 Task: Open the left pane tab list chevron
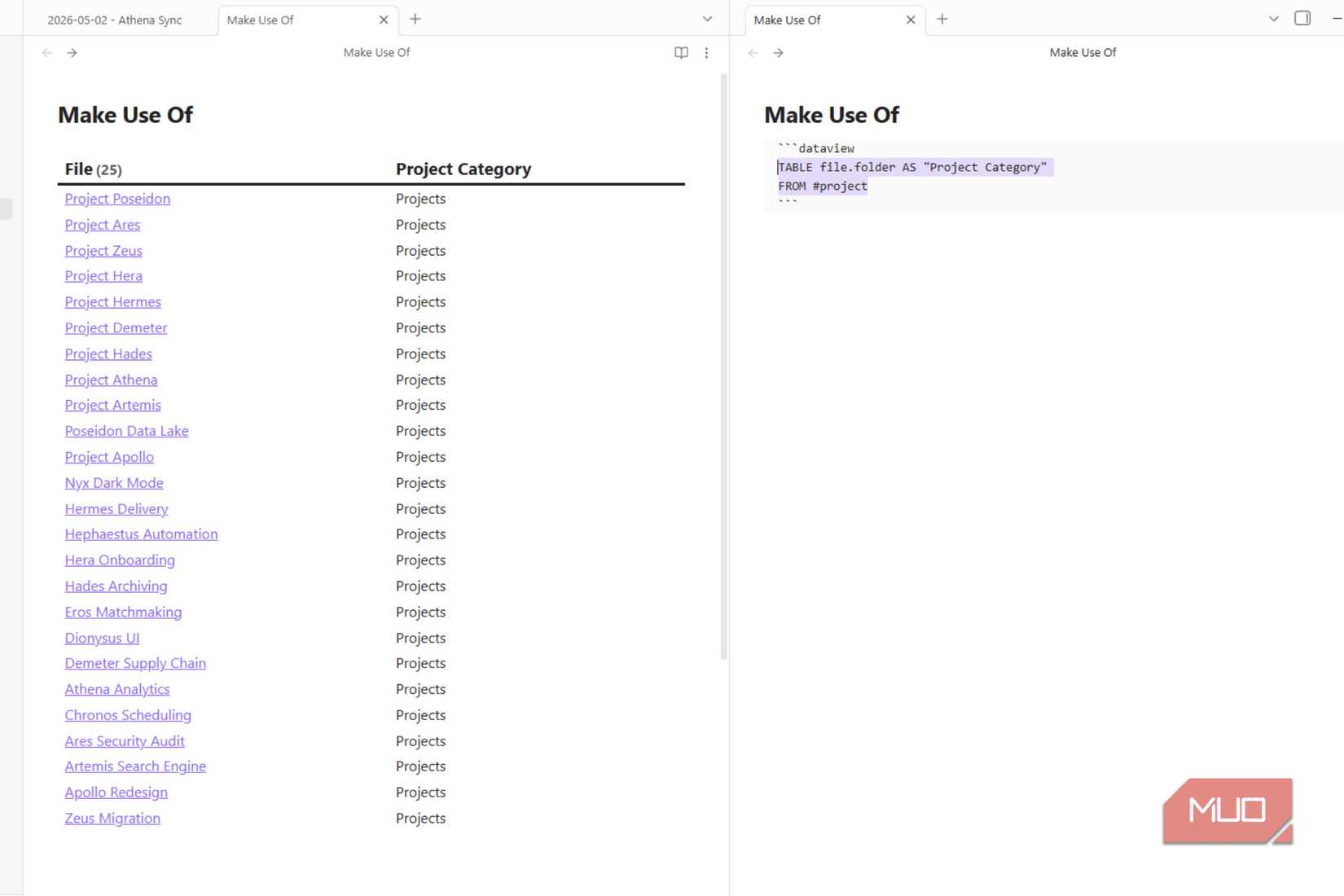click(x=707, y=19)
